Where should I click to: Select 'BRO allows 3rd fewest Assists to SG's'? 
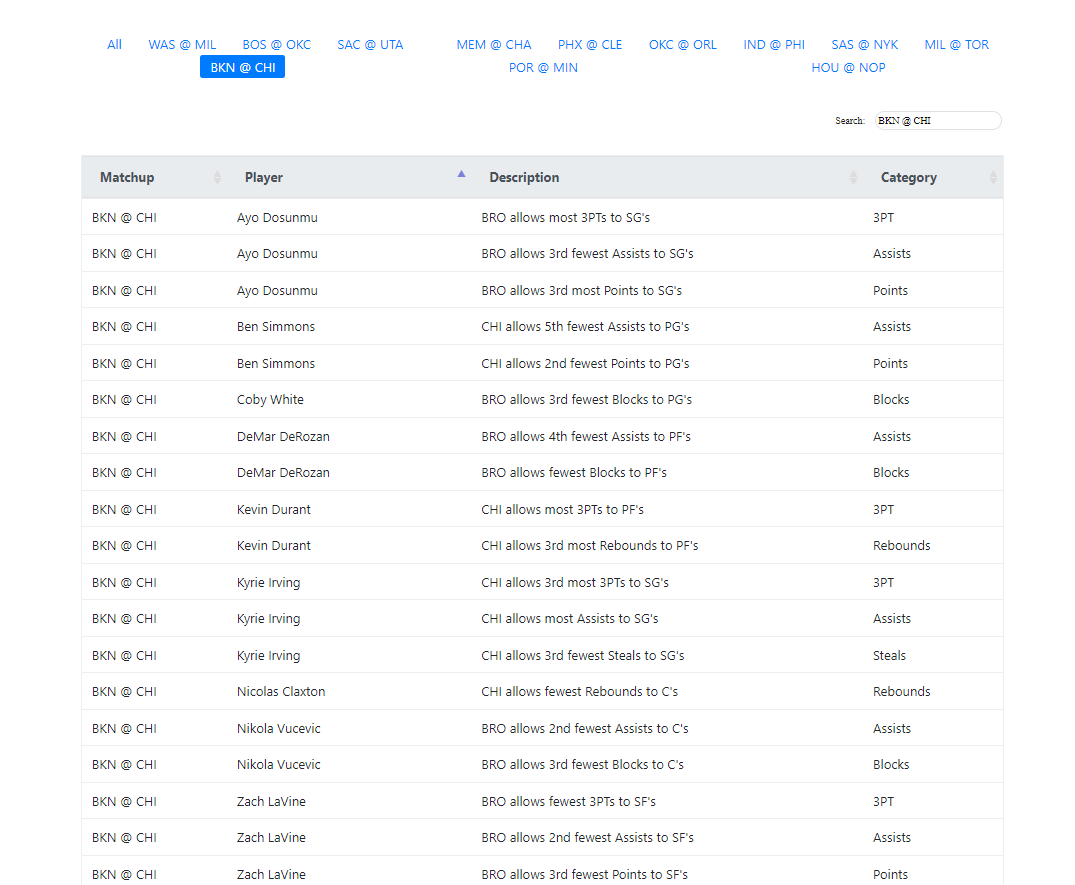pyautogui.click(x=588, y=254)
